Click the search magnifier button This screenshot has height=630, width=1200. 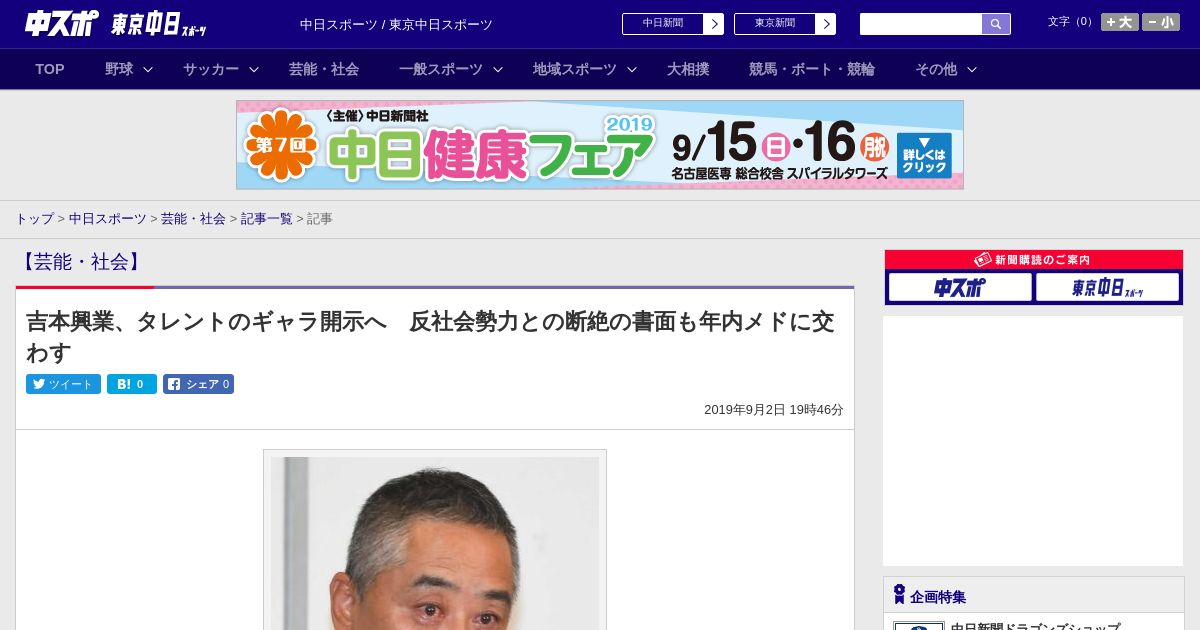pos(996,24)
